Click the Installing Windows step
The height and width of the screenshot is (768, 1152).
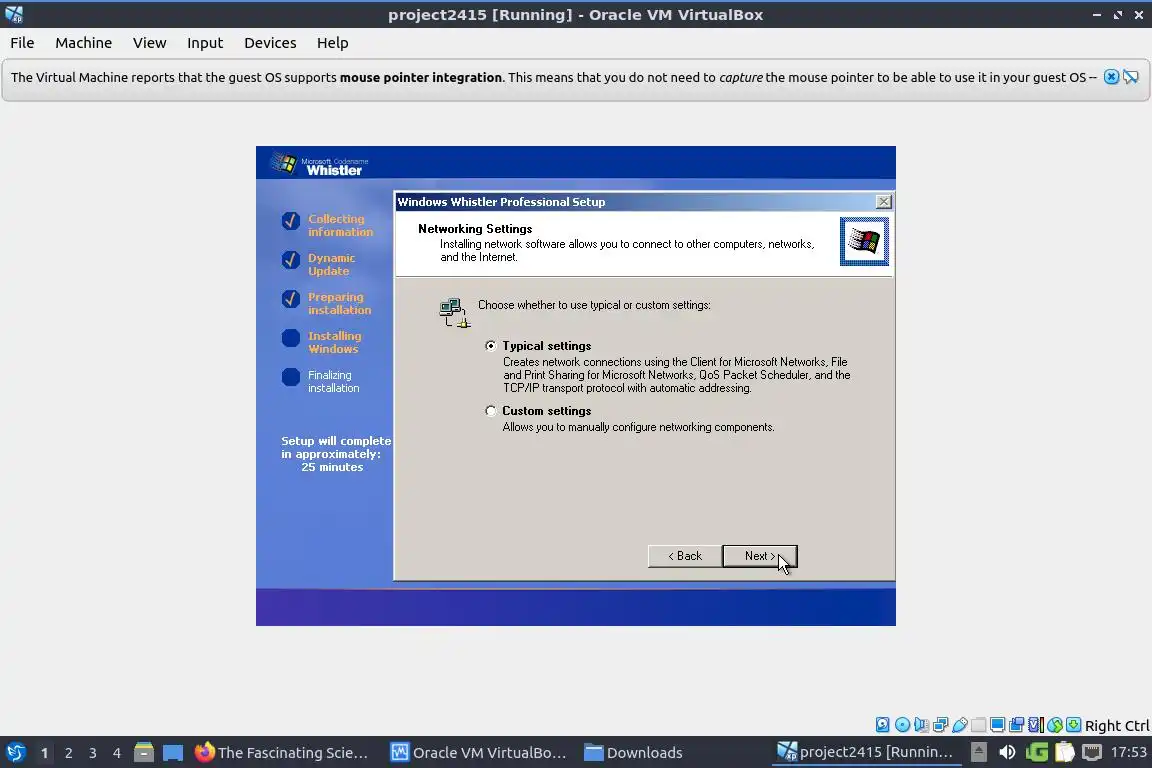[x=334, y=342]
